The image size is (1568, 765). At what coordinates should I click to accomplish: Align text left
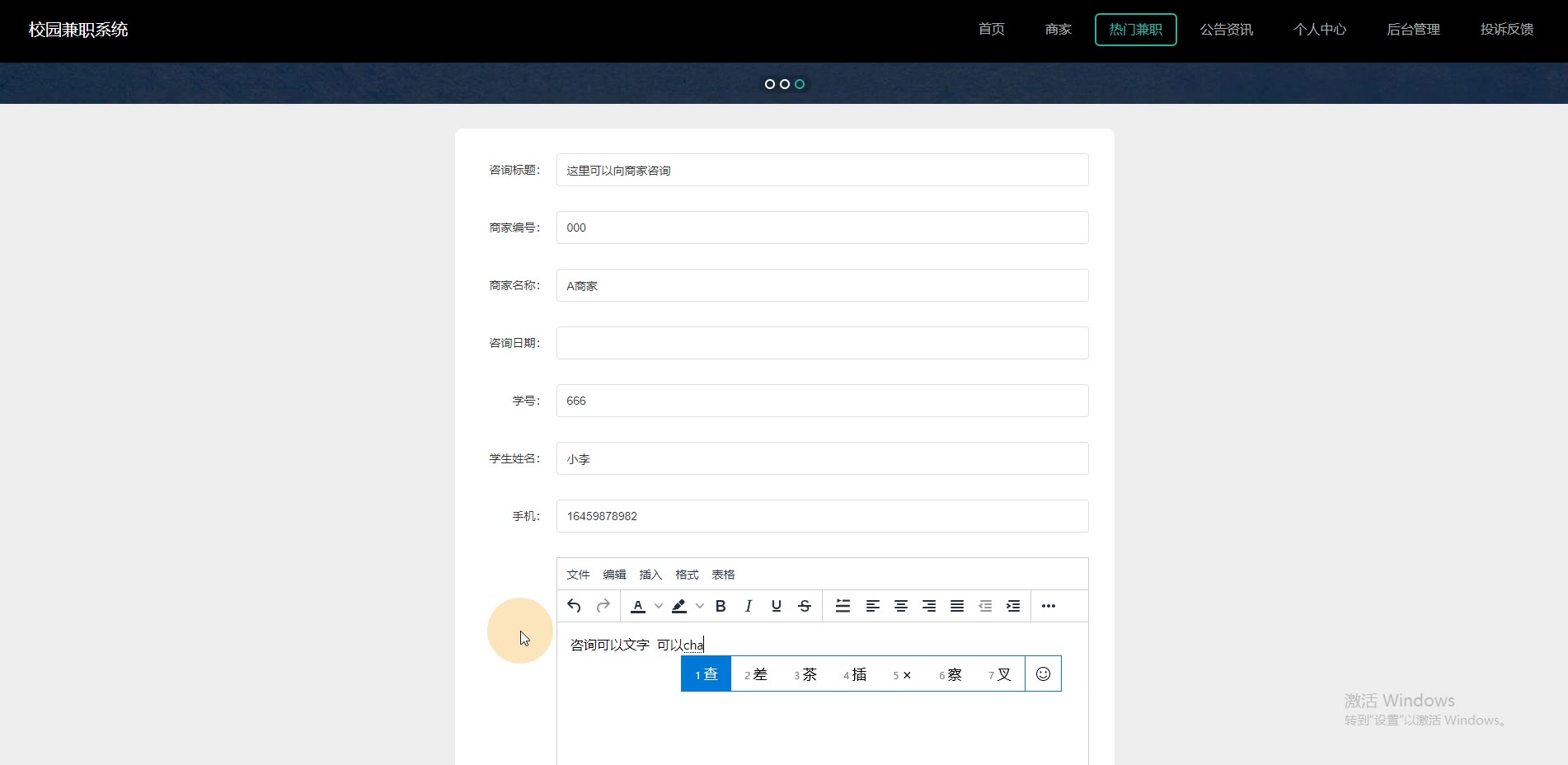tap(873, 606)
